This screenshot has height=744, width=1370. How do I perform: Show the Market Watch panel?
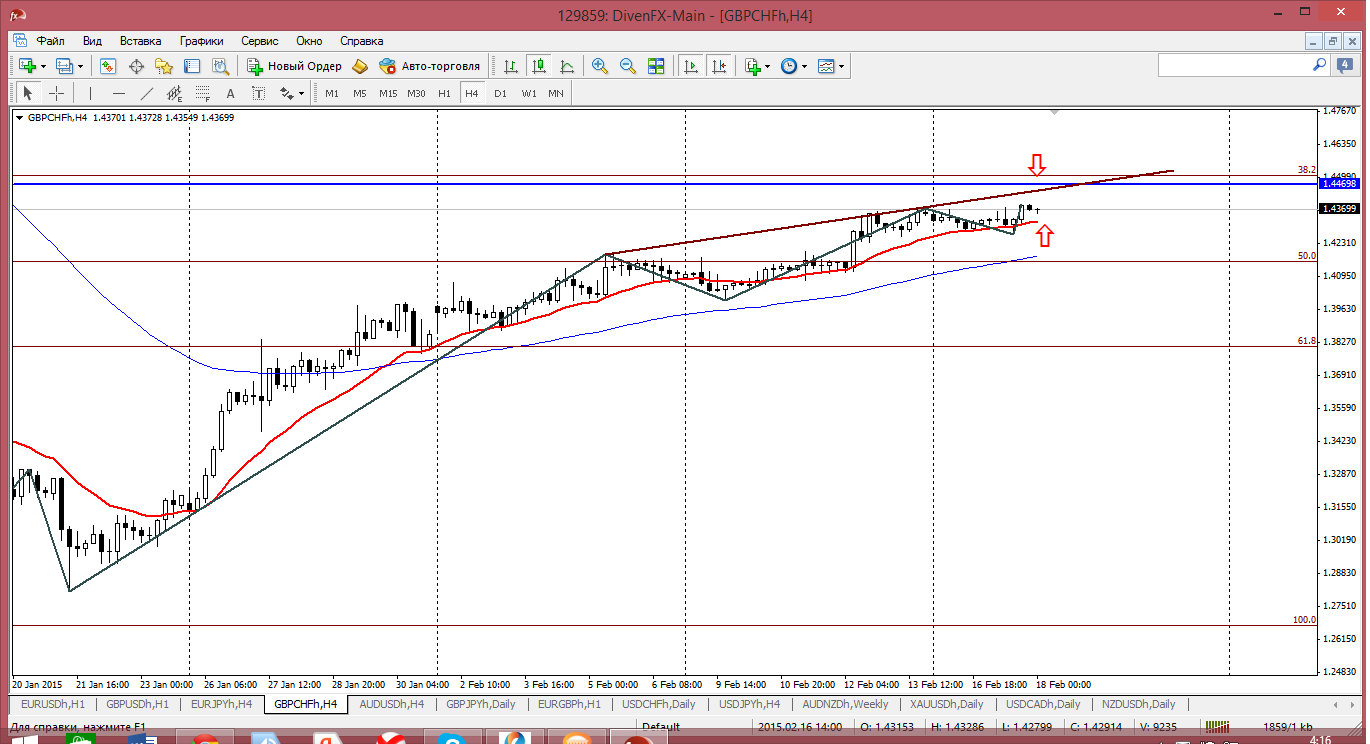coord(108,66)
